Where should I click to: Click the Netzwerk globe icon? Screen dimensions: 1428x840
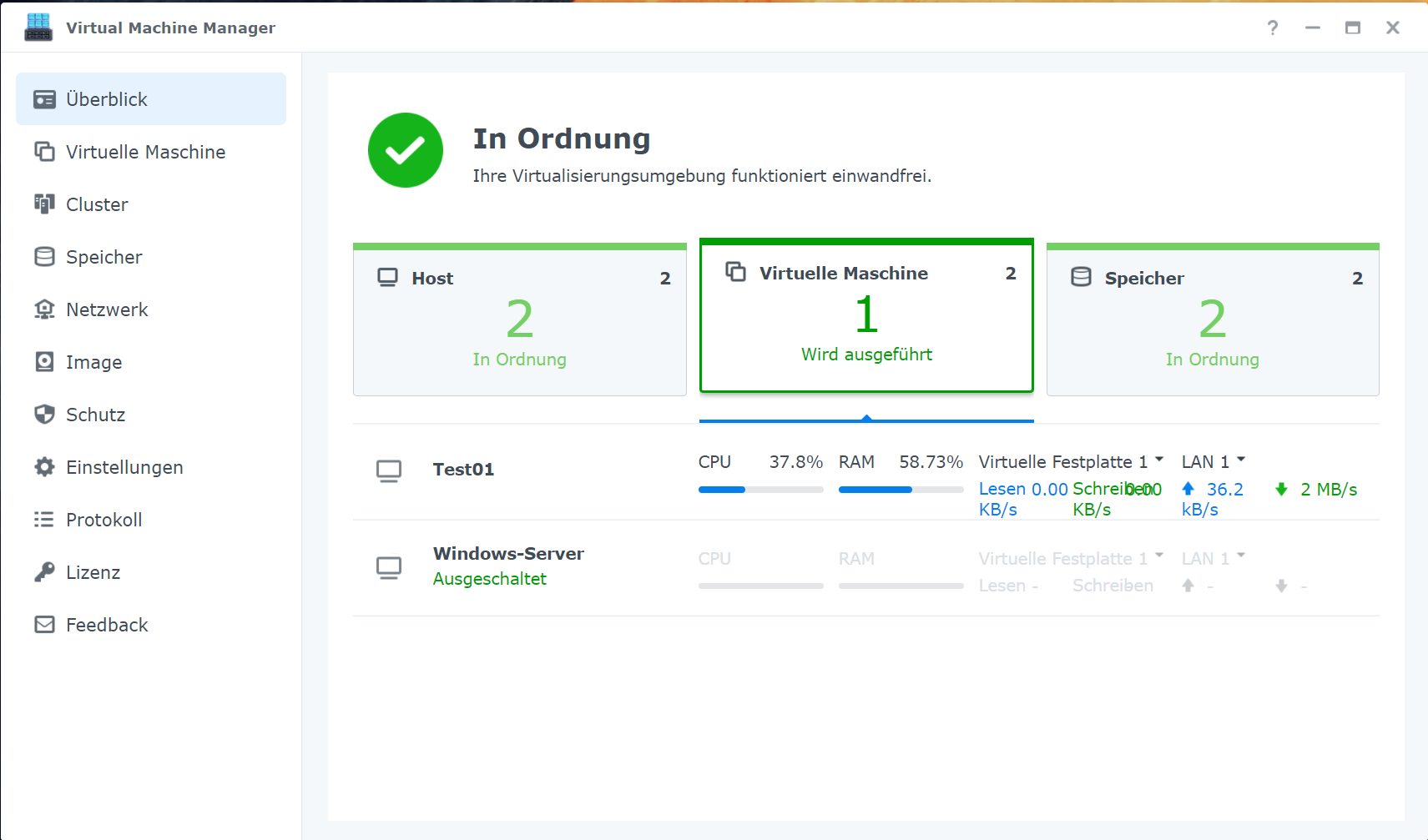click(x=45, y=309)
